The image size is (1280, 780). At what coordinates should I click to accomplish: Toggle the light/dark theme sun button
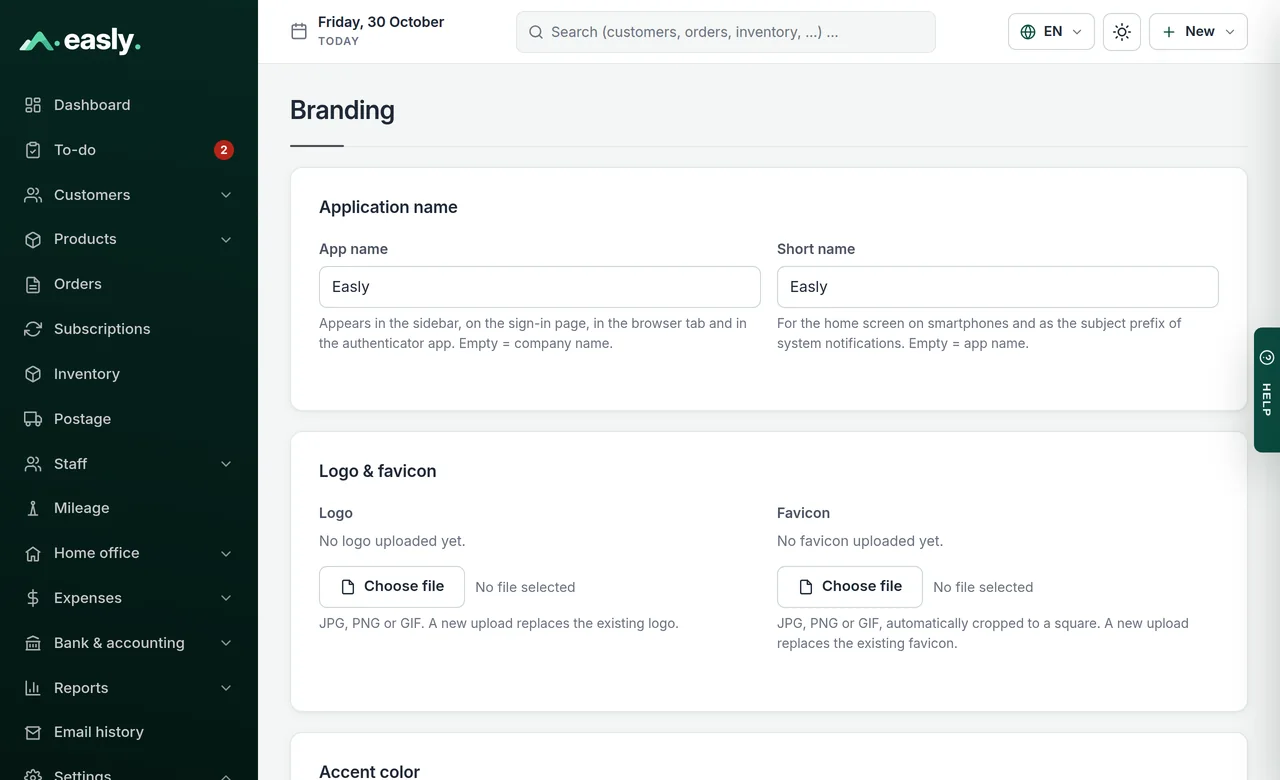point(1122,32)
